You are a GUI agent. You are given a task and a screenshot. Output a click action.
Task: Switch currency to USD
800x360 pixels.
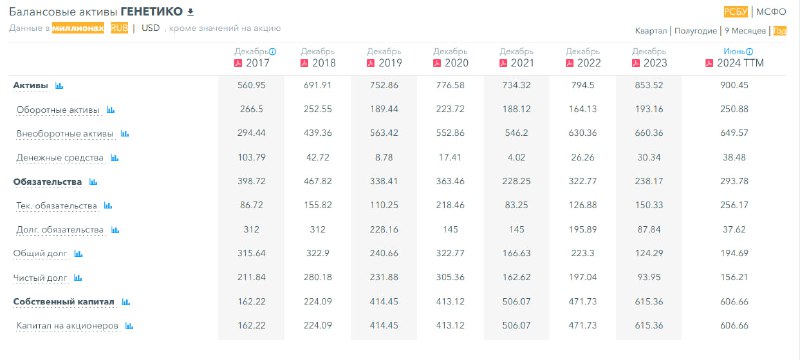[x=151, y=28]
